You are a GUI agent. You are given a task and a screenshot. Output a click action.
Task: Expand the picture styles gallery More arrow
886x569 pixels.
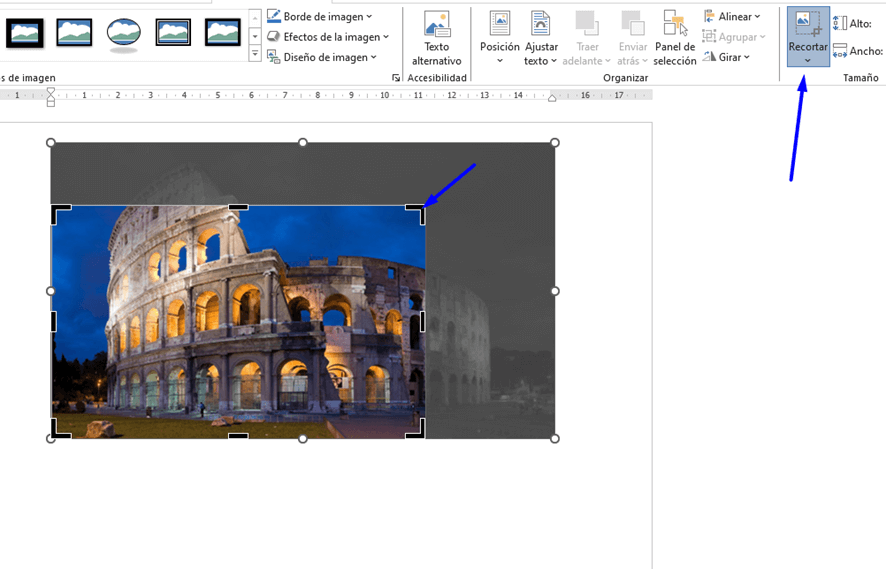point(255,54)
